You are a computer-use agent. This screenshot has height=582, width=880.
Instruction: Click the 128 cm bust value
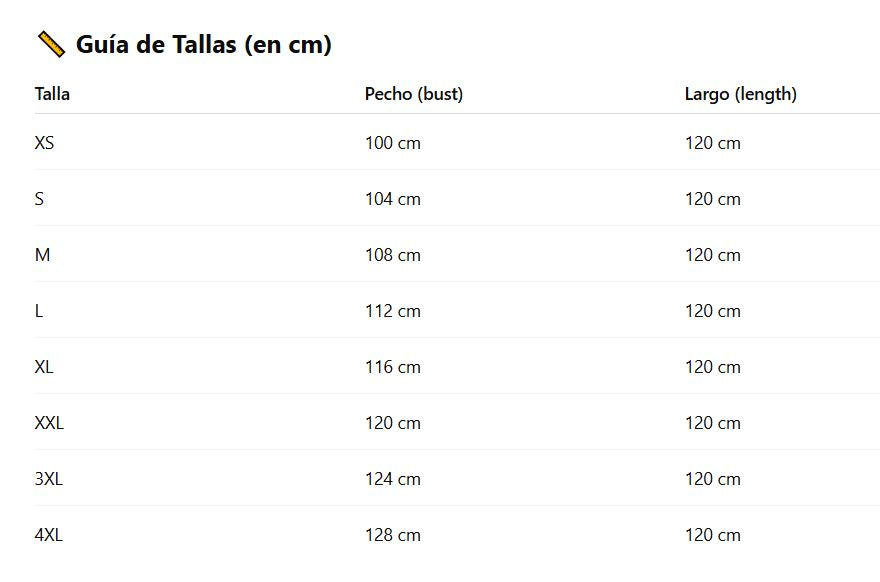(x=393, y=535)
